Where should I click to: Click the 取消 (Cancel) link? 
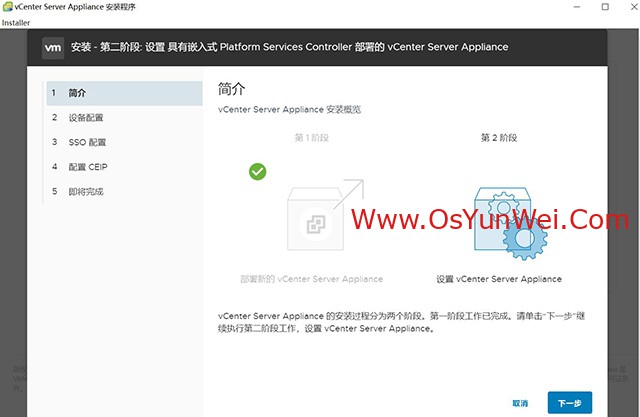(x=520, y=403)
